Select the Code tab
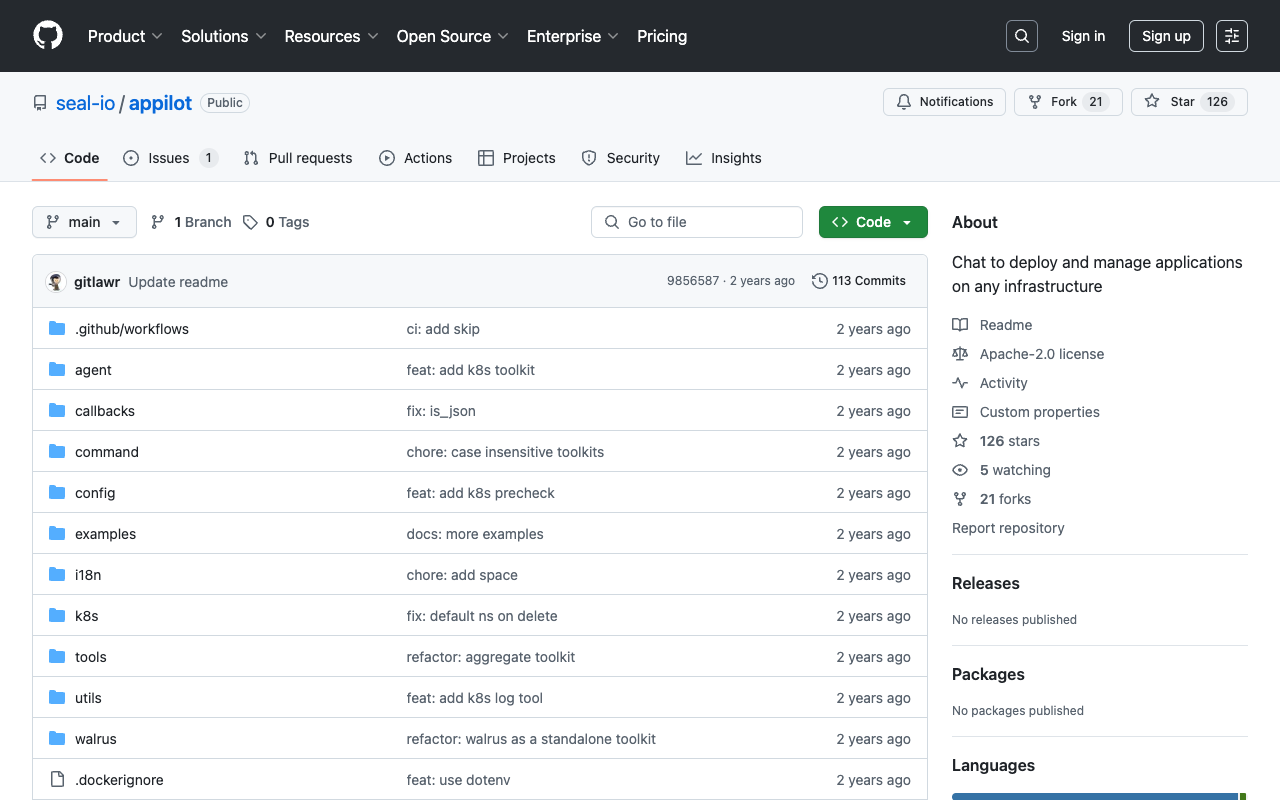 (70, 158)
